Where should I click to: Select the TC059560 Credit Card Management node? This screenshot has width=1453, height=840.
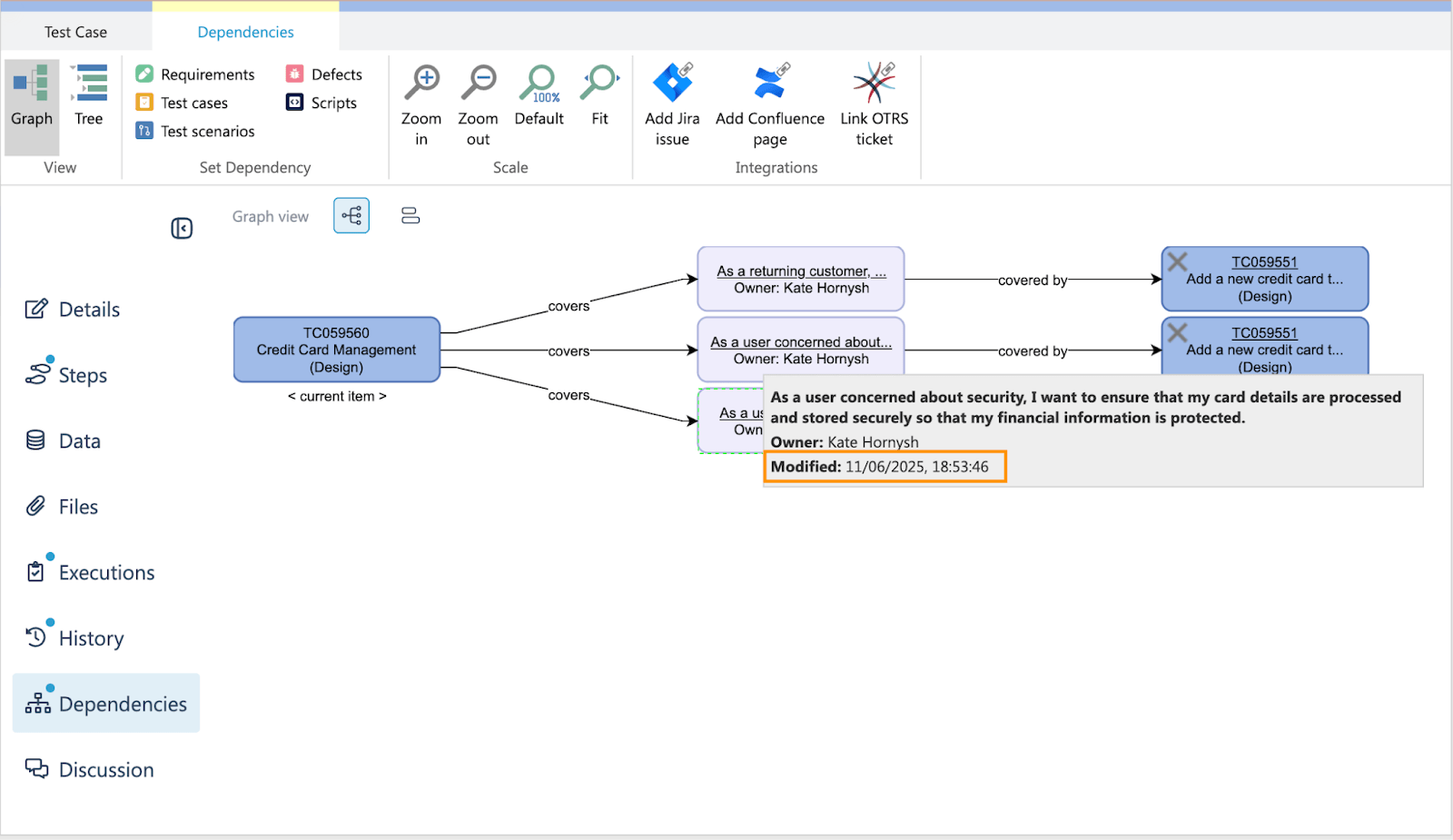[337, 350]
